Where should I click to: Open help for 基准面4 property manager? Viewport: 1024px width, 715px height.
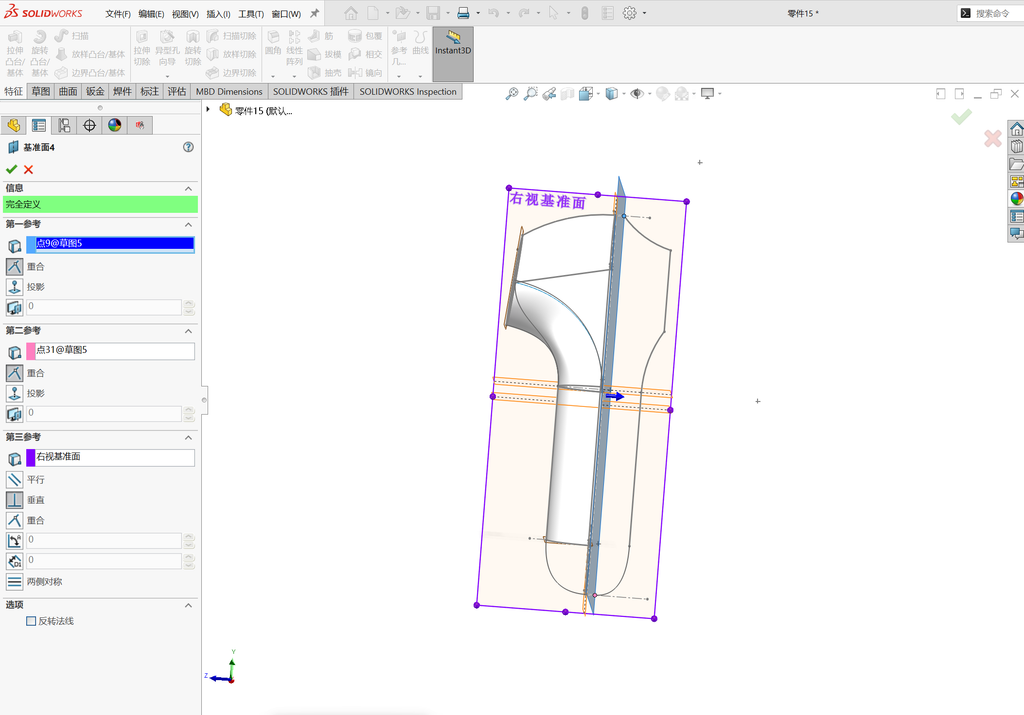[x=188, y=147]
